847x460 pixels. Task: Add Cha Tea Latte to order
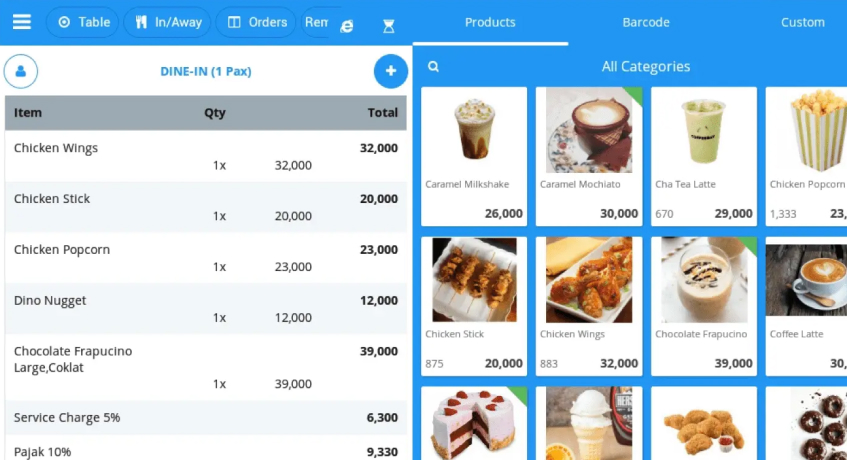pyautogui.click(x=703, y=156)
